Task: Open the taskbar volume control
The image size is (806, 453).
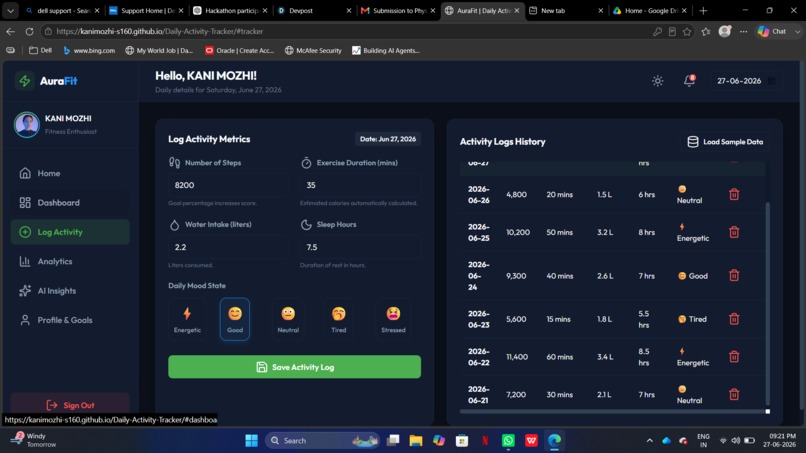Action: [x=736, y=440]
